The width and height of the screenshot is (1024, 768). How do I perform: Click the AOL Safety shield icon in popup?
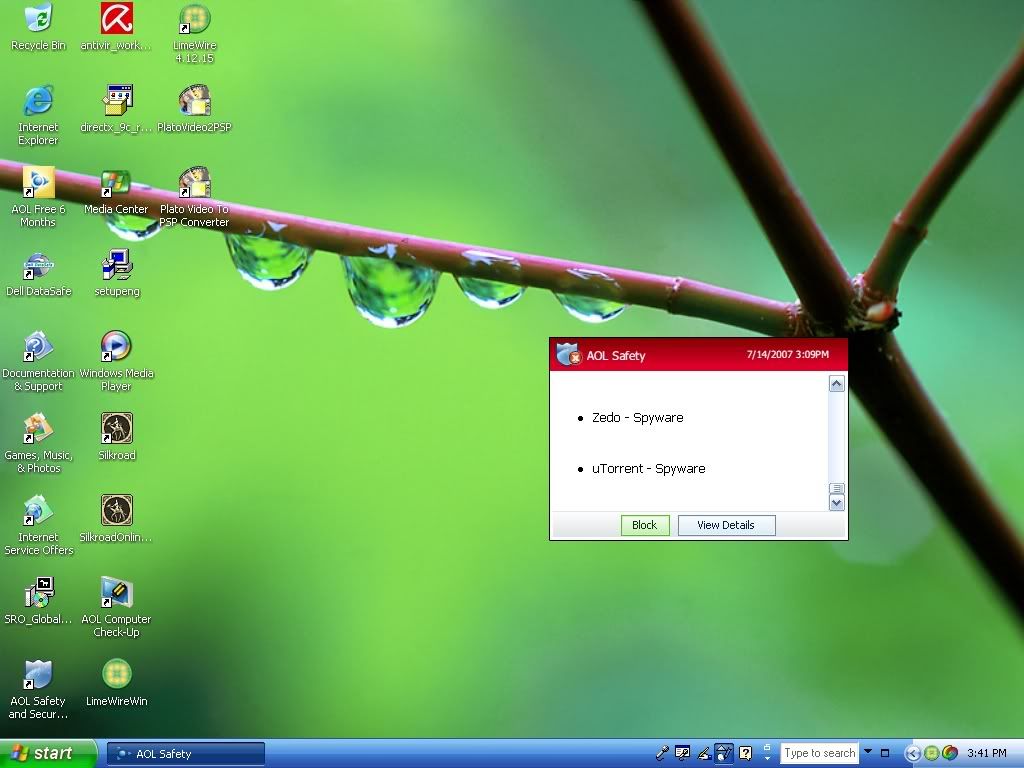click(x=568, y=355)
